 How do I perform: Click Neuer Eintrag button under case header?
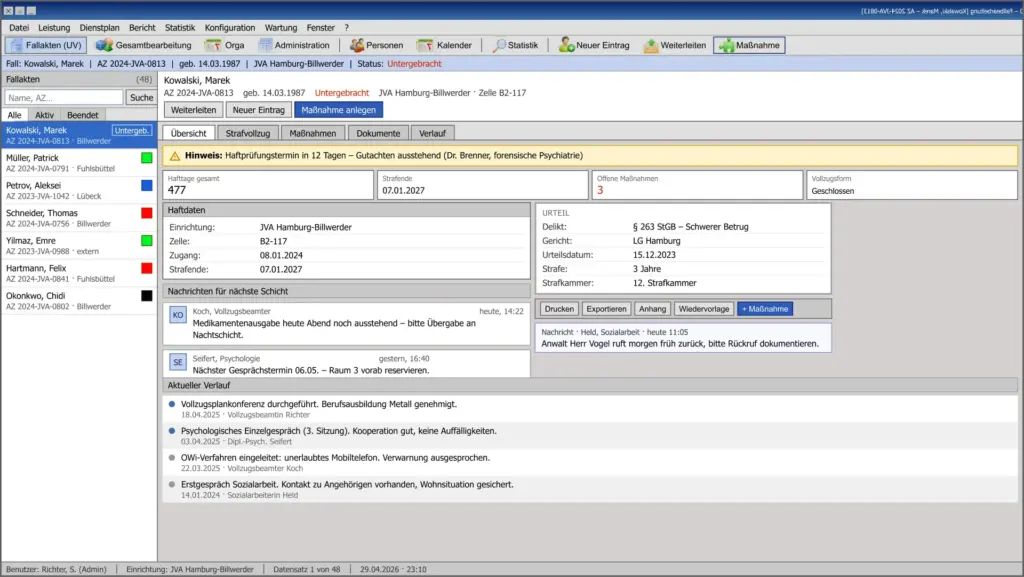[259, 110]
